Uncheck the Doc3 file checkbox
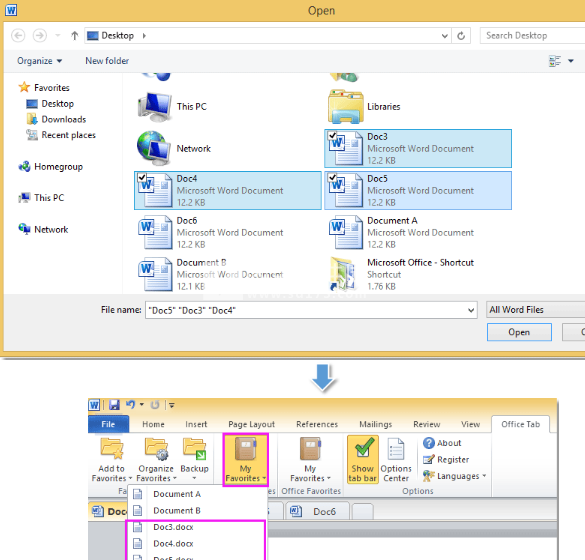The width and height of the screenshot is (585, 560). 332,136
